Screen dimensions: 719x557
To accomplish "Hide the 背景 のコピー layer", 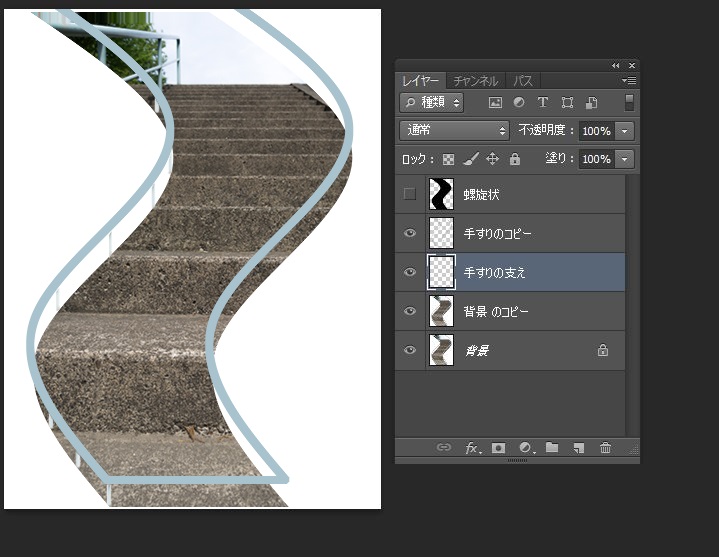I will click(x=410, y=311).
